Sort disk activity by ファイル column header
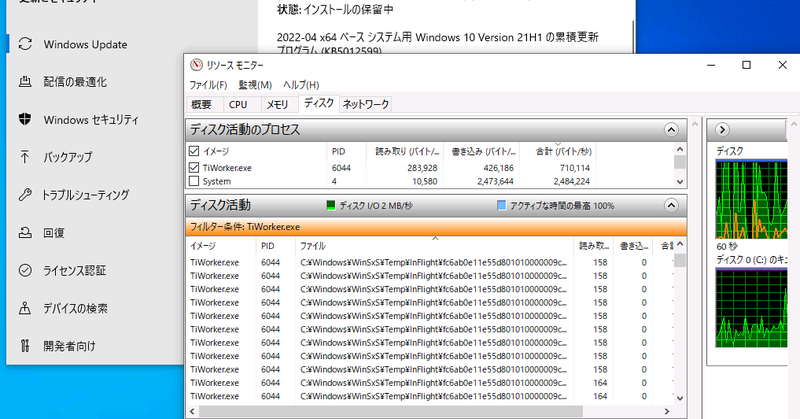 pos(434,246)
